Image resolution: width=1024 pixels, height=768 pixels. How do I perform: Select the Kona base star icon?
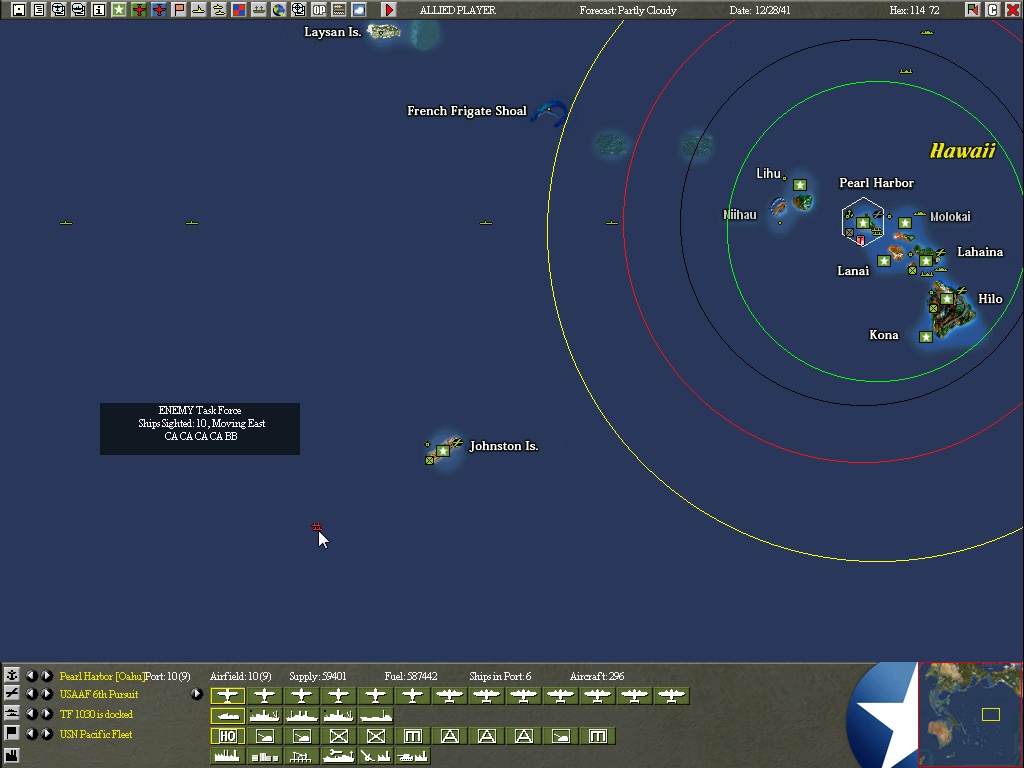925,337
